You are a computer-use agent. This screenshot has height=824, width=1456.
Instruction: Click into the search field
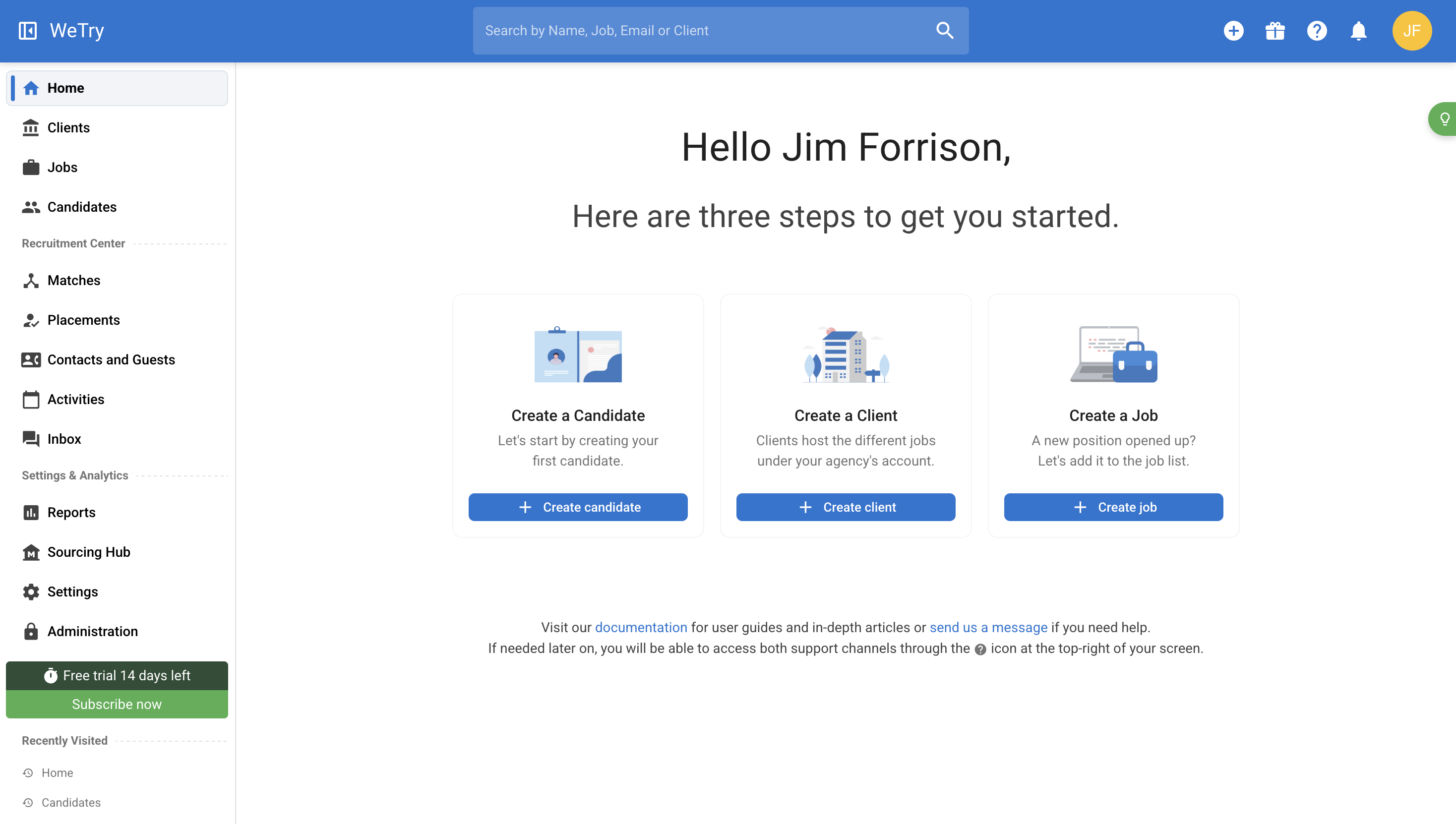pos(702,31)
